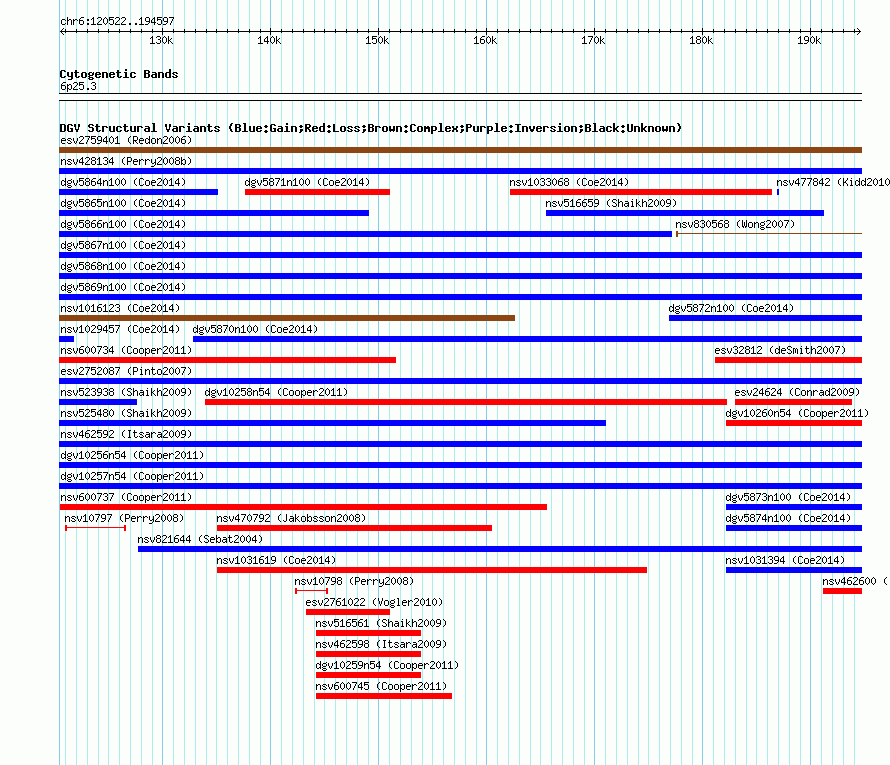The image size is (890, 765).
Task: Click the red bar under nsv1033068
Action: (641, 192)
